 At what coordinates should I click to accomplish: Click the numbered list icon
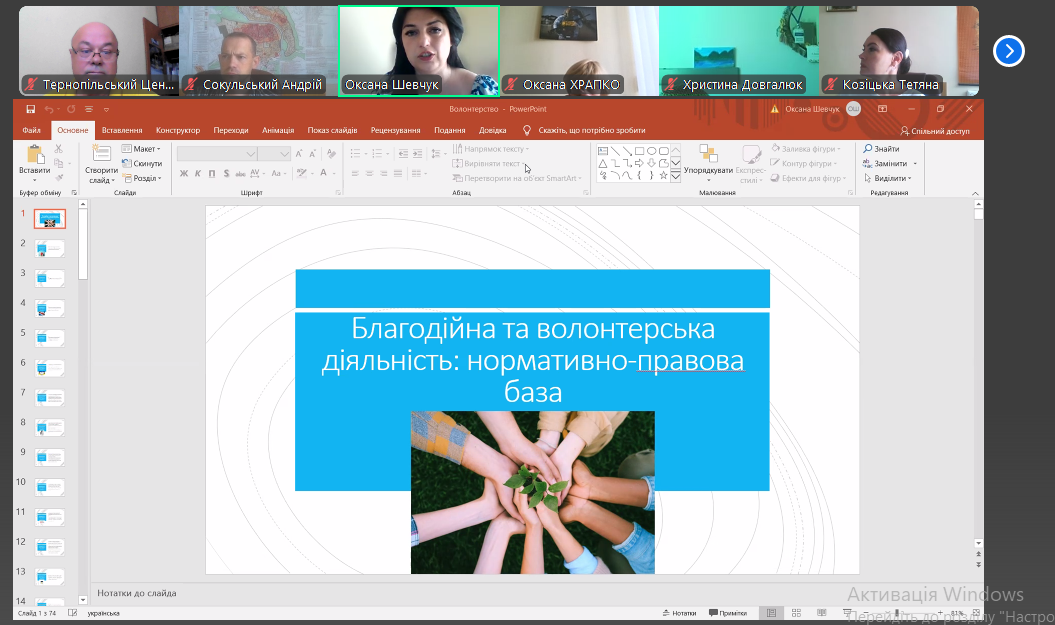377,154
